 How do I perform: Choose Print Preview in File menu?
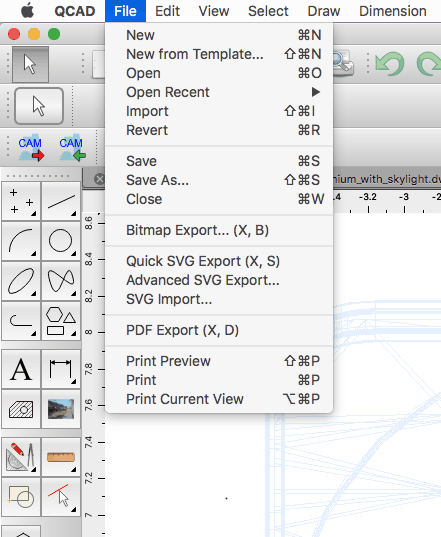click(x=219, y=361)
